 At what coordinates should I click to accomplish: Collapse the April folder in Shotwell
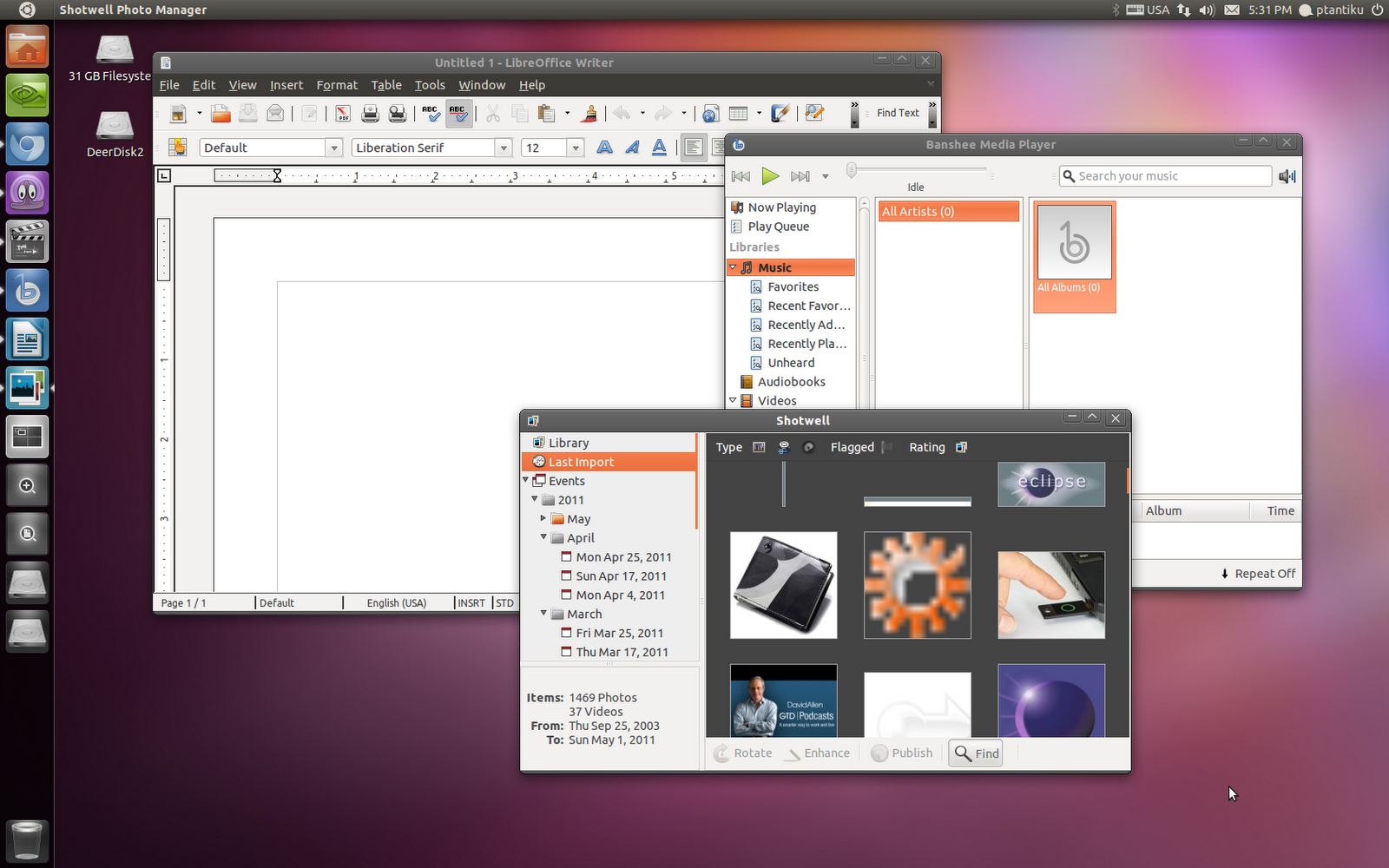543,537
